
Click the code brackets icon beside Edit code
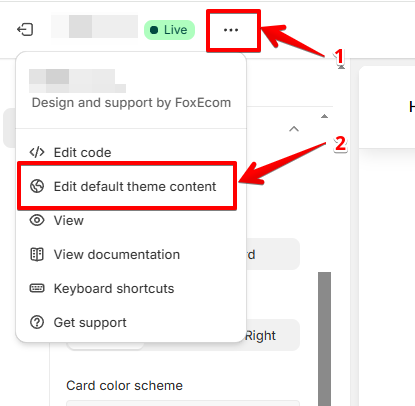coord(37,152)
